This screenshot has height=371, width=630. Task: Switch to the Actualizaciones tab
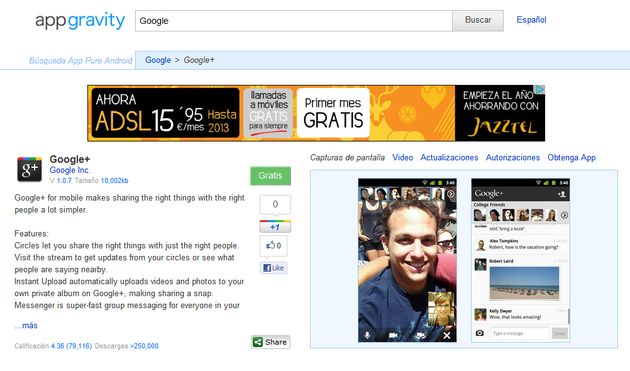449,158
